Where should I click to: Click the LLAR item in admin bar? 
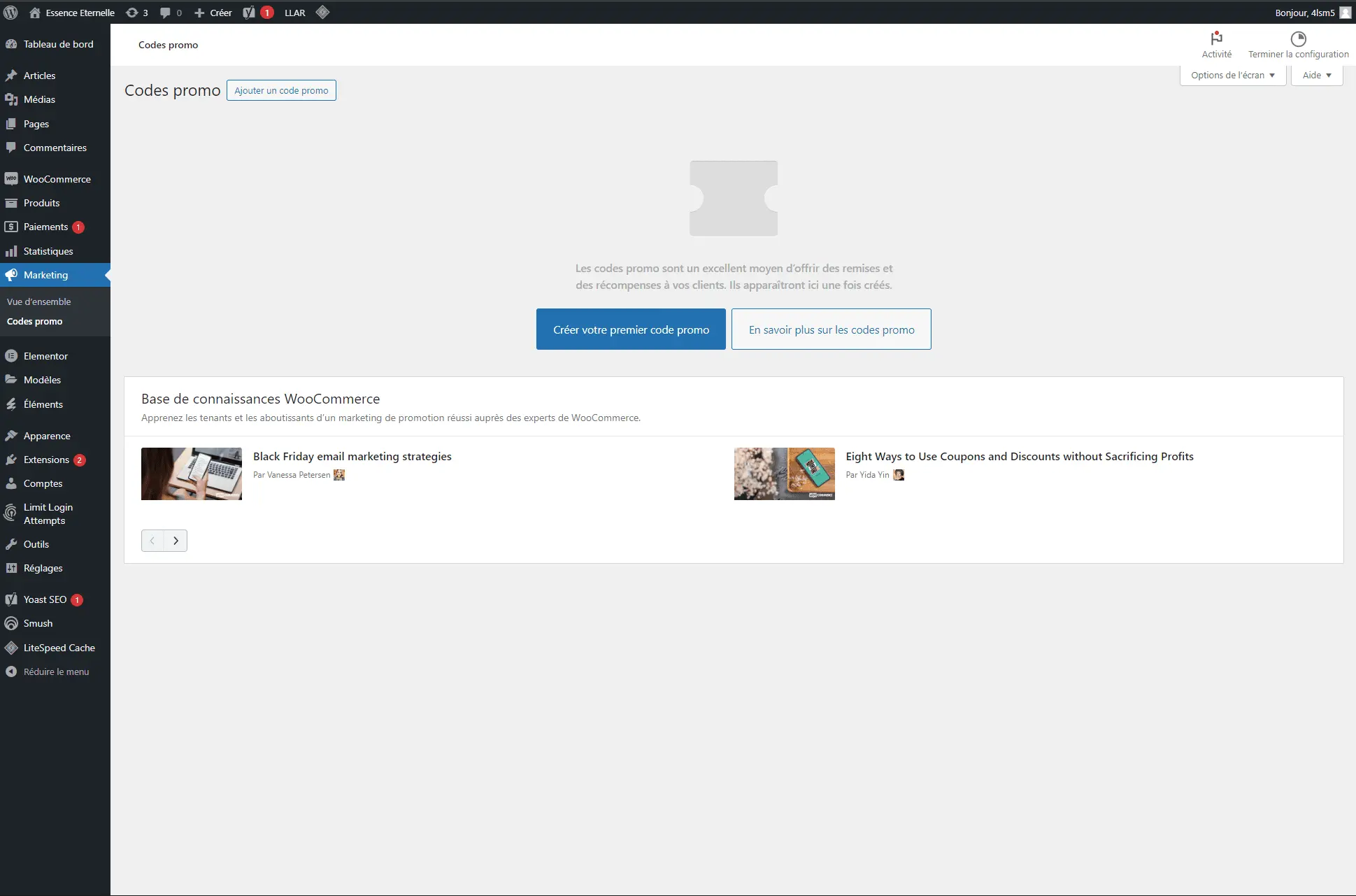click(x=295, y=13)
